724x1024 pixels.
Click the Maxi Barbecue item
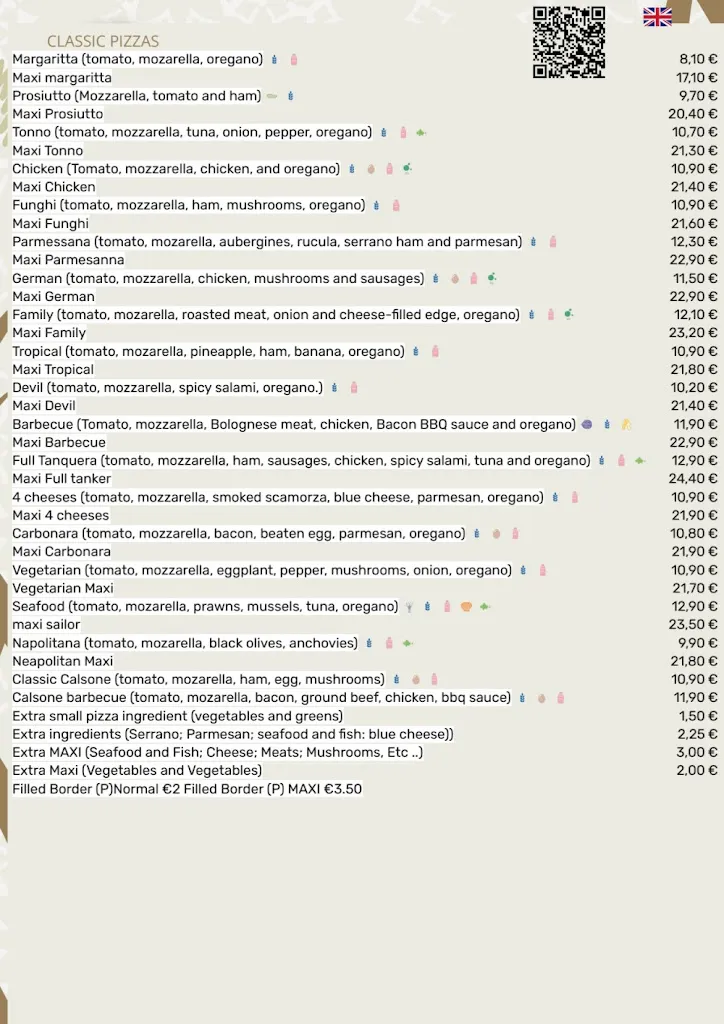pos(59,443)
